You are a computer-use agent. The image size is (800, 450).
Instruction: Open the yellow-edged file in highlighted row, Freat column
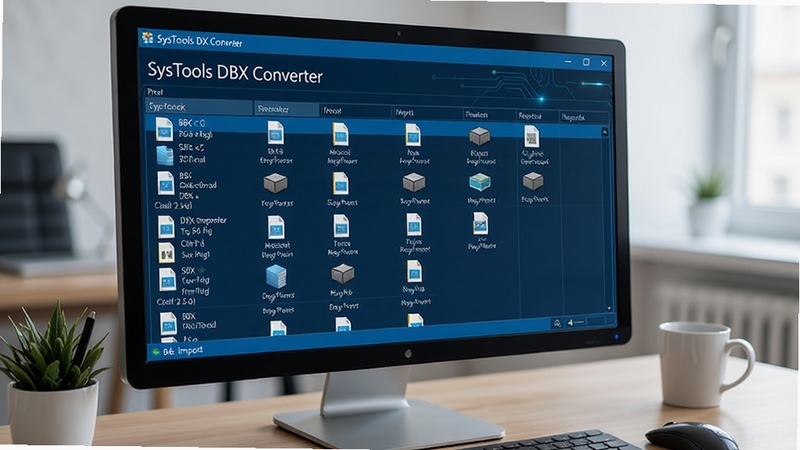point(340,135)
